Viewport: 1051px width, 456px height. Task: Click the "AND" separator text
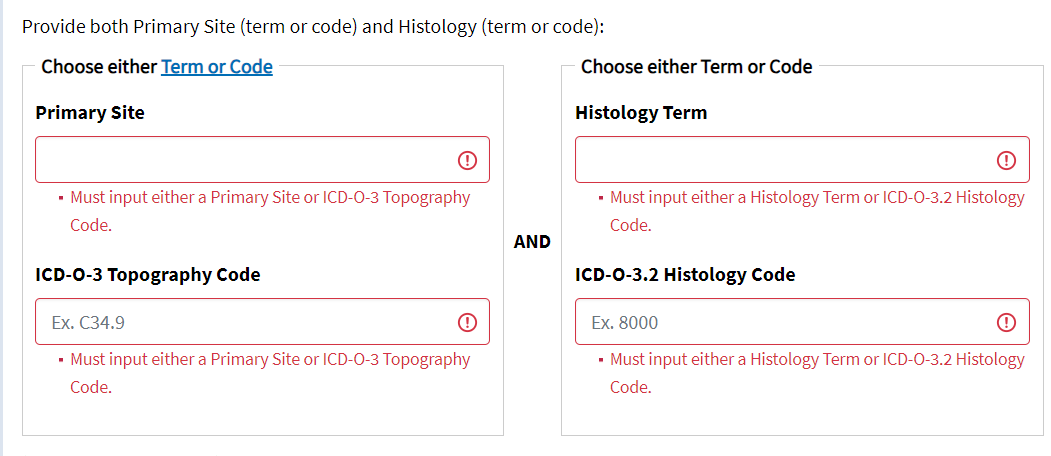click(532, 242)
